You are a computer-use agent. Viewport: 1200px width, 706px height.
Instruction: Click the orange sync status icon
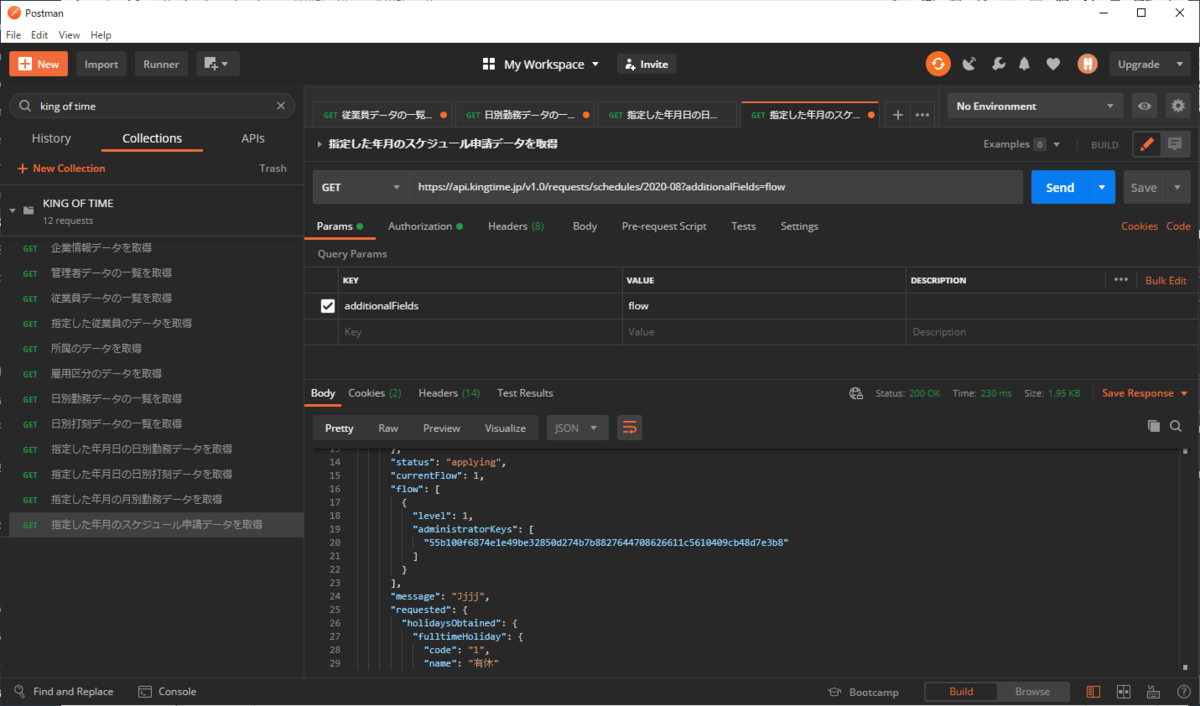[938, 64]
